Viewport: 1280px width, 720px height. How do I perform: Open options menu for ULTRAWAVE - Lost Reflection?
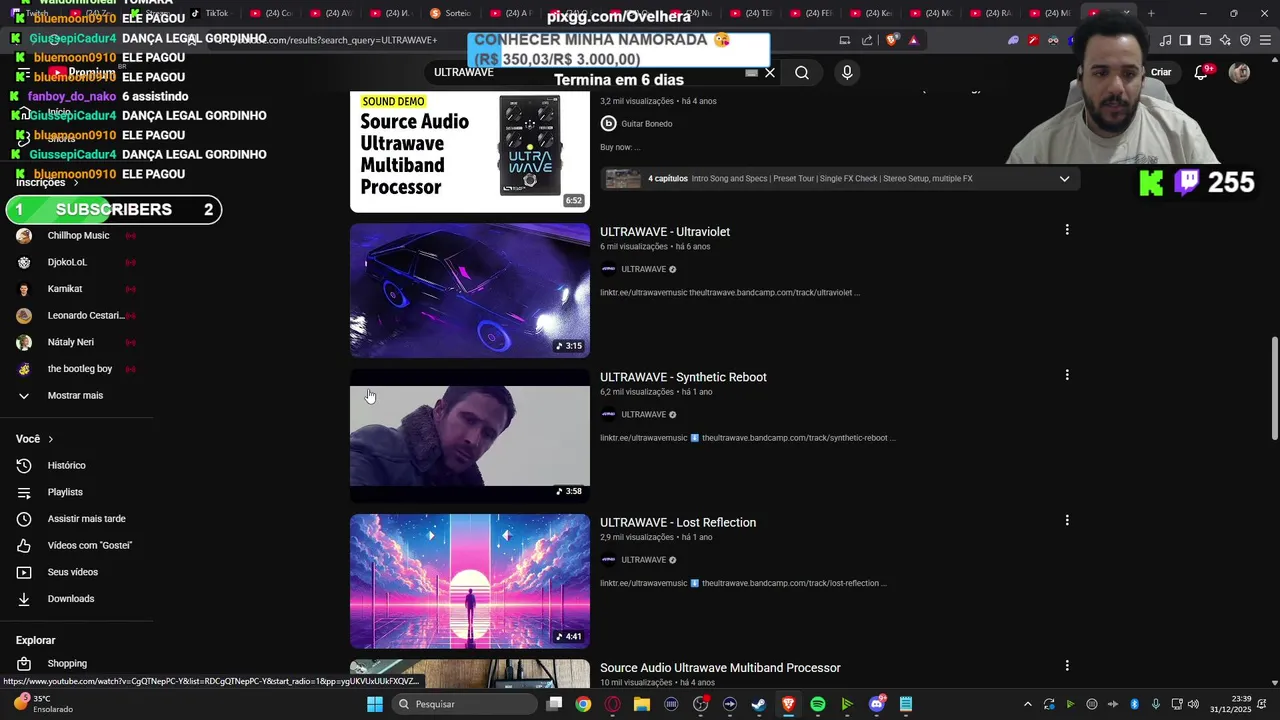(1067, 520)
